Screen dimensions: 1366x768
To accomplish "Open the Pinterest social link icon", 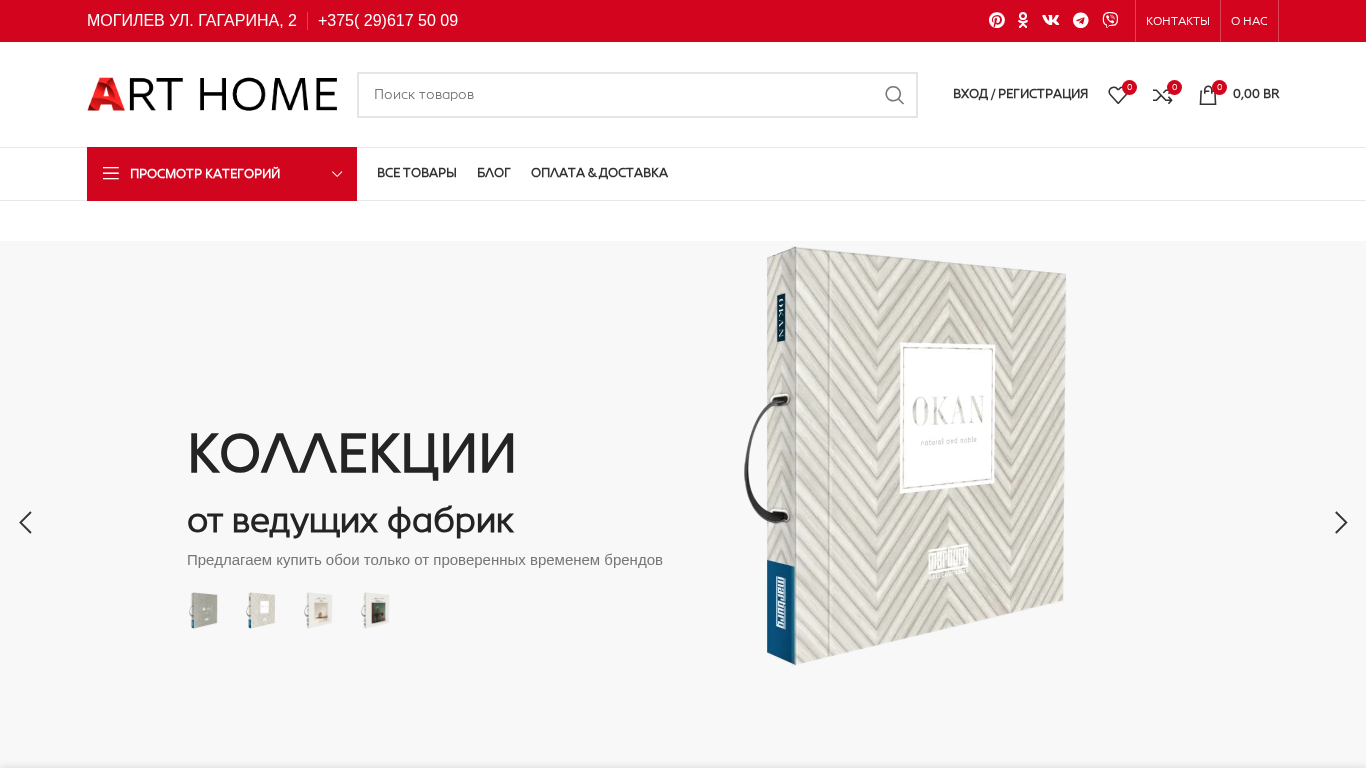I will tap(997, 20).
